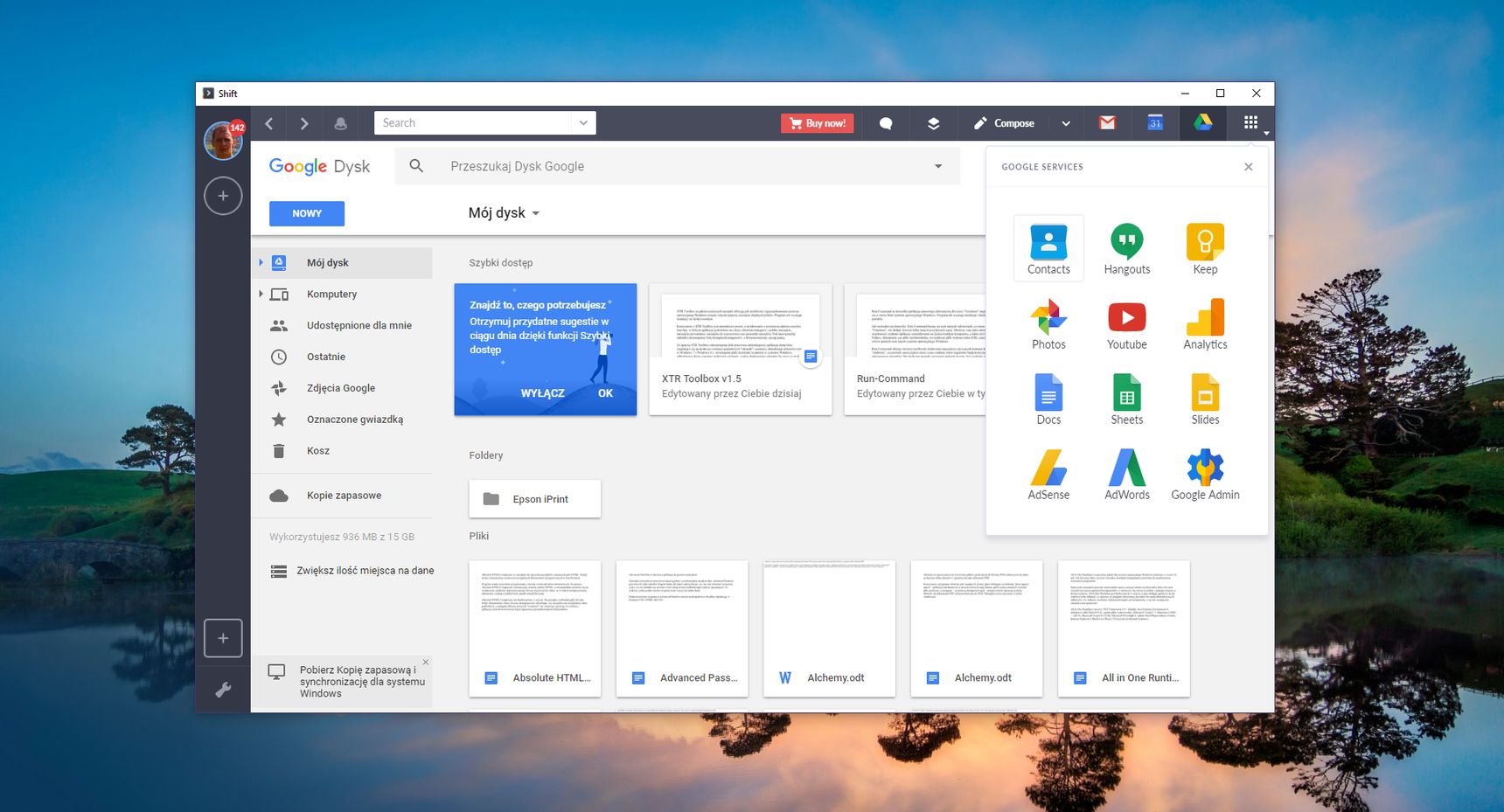Open Analytics service icon
Viewport: 1504px width, 812px height.
tap(1205, 324)
